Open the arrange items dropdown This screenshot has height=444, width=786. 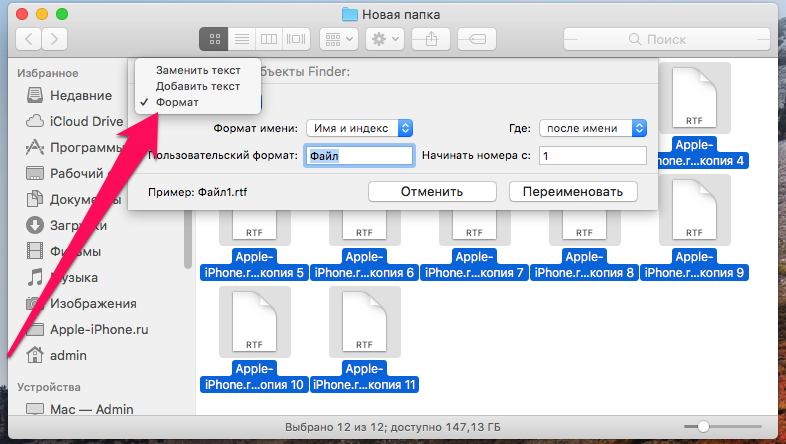(339, 39)
